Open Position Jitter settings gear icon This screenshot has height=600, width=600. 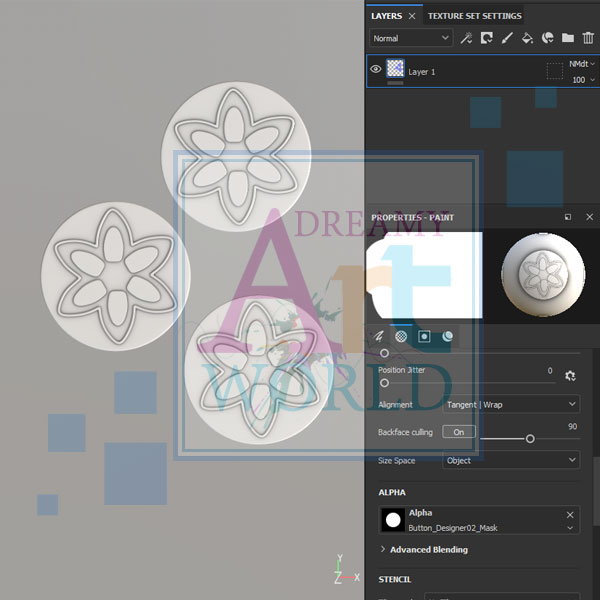click(570, 376)
